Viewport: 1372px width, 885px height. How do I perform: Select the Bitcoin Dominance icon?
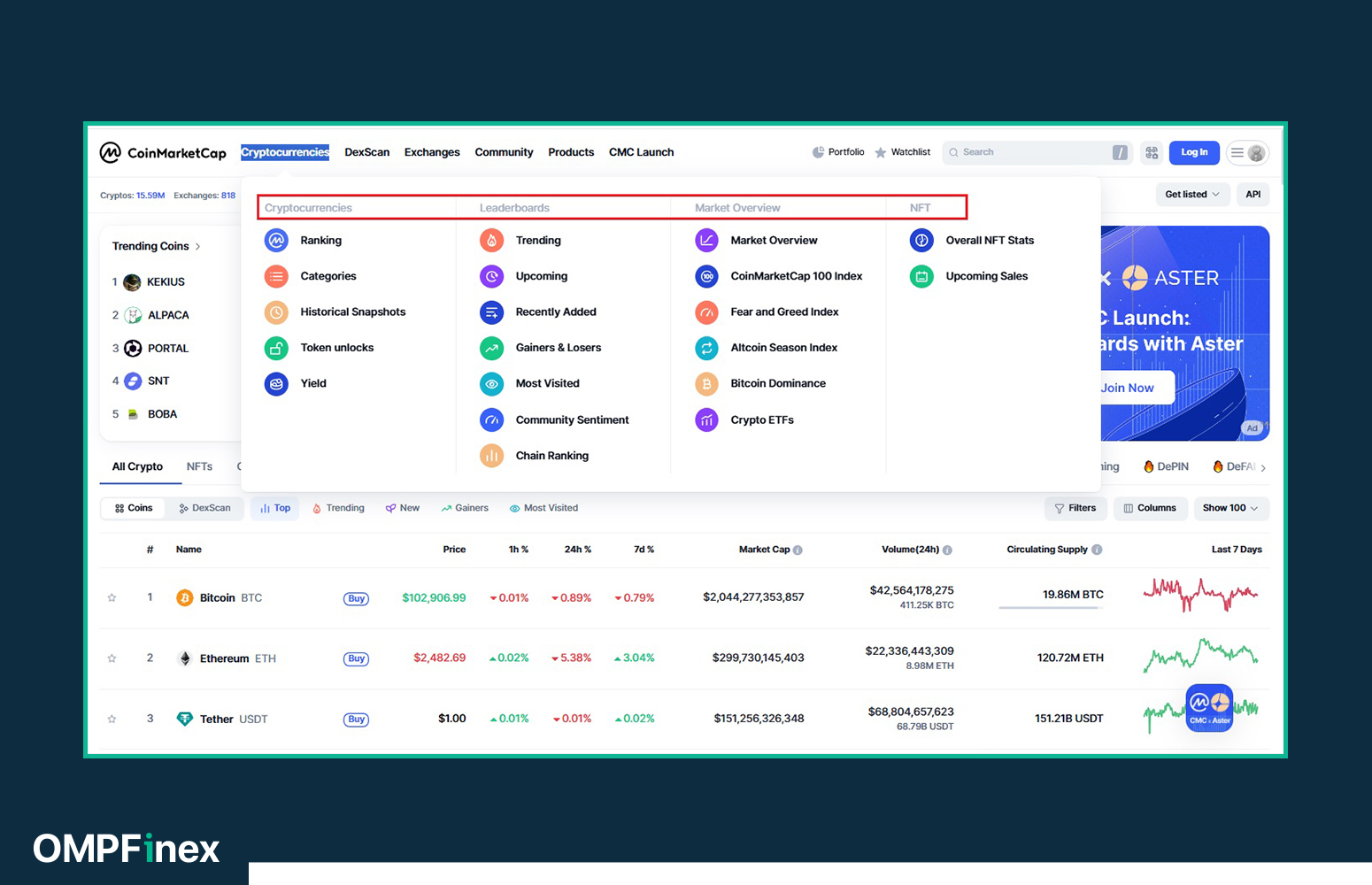tap(706, 383)
